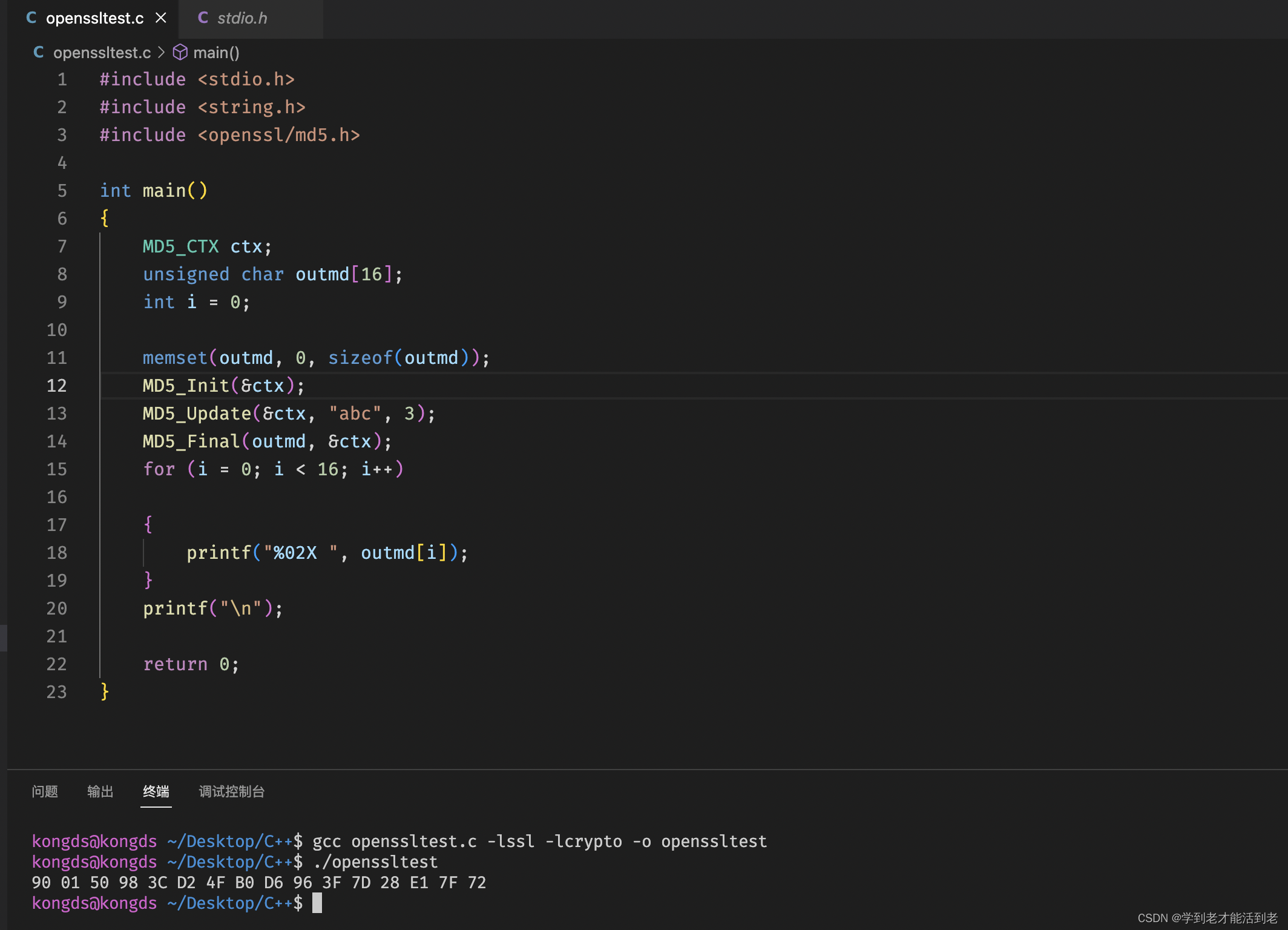Close the openssltest.c tab

[161, 18]
